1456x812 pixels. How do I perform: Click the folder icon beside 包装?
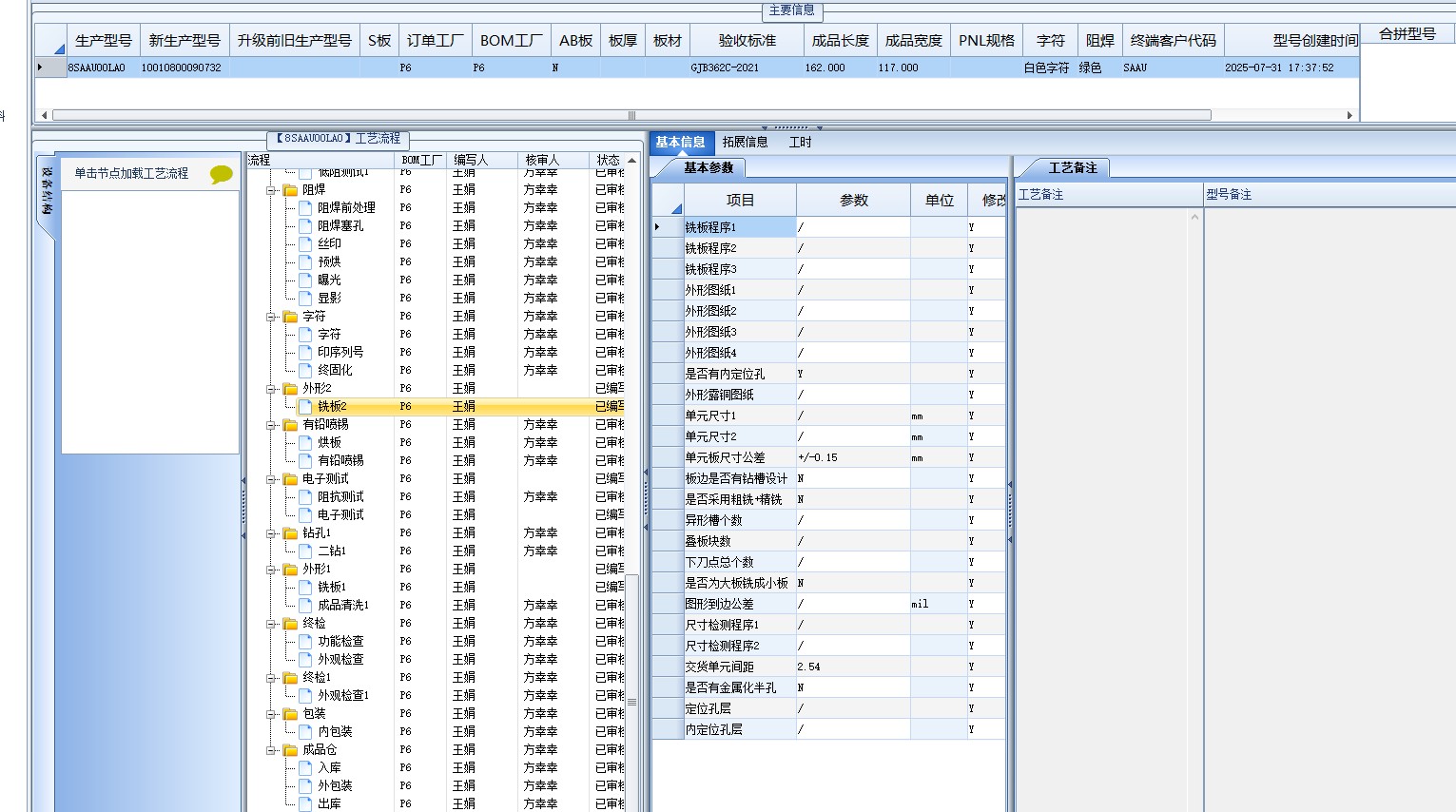pyautogui.click(x=291, y=714)
